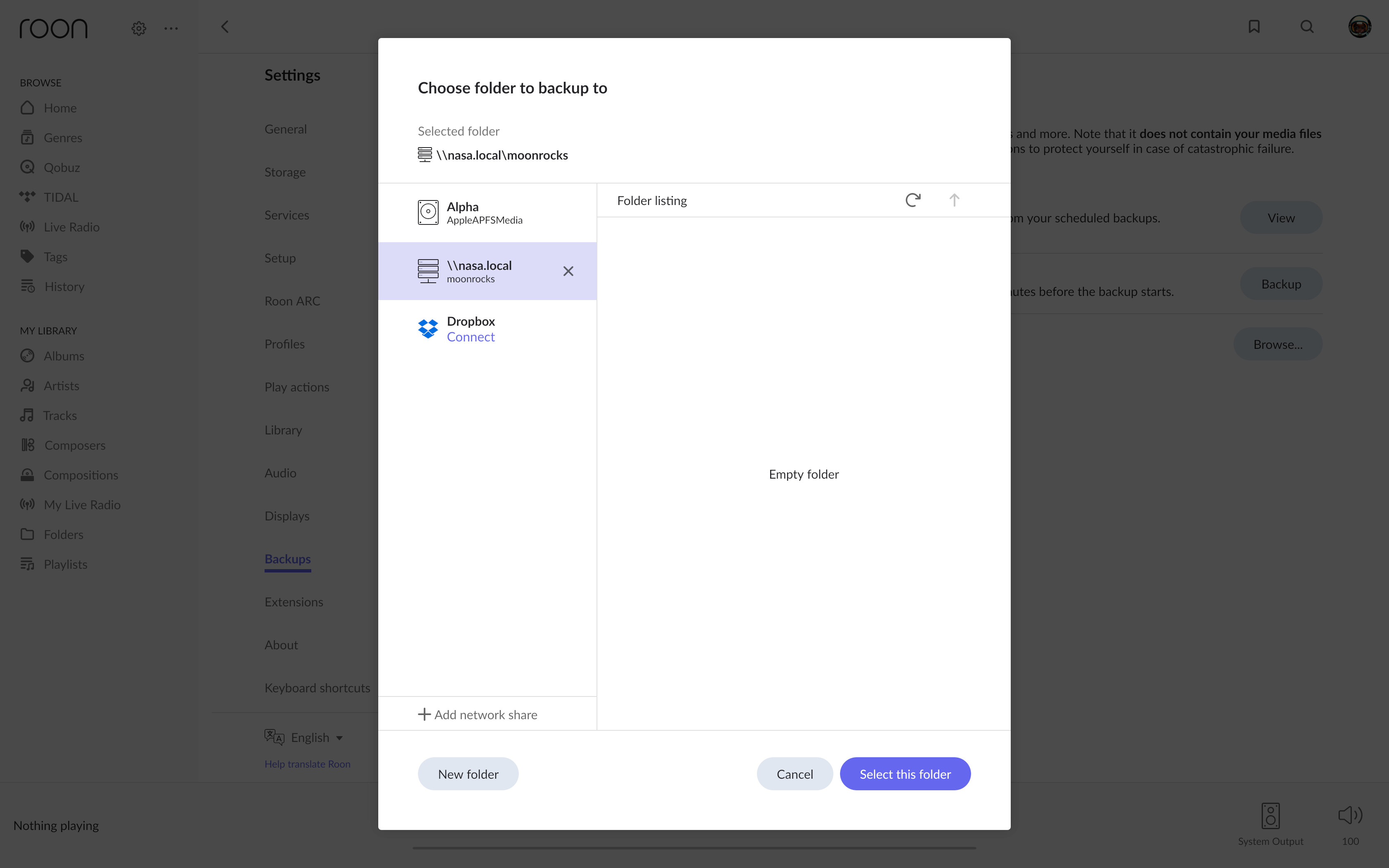Screen dimensions: 1389x868
Task: Open Tracks in My Library
Action: [x=48, y=415]
